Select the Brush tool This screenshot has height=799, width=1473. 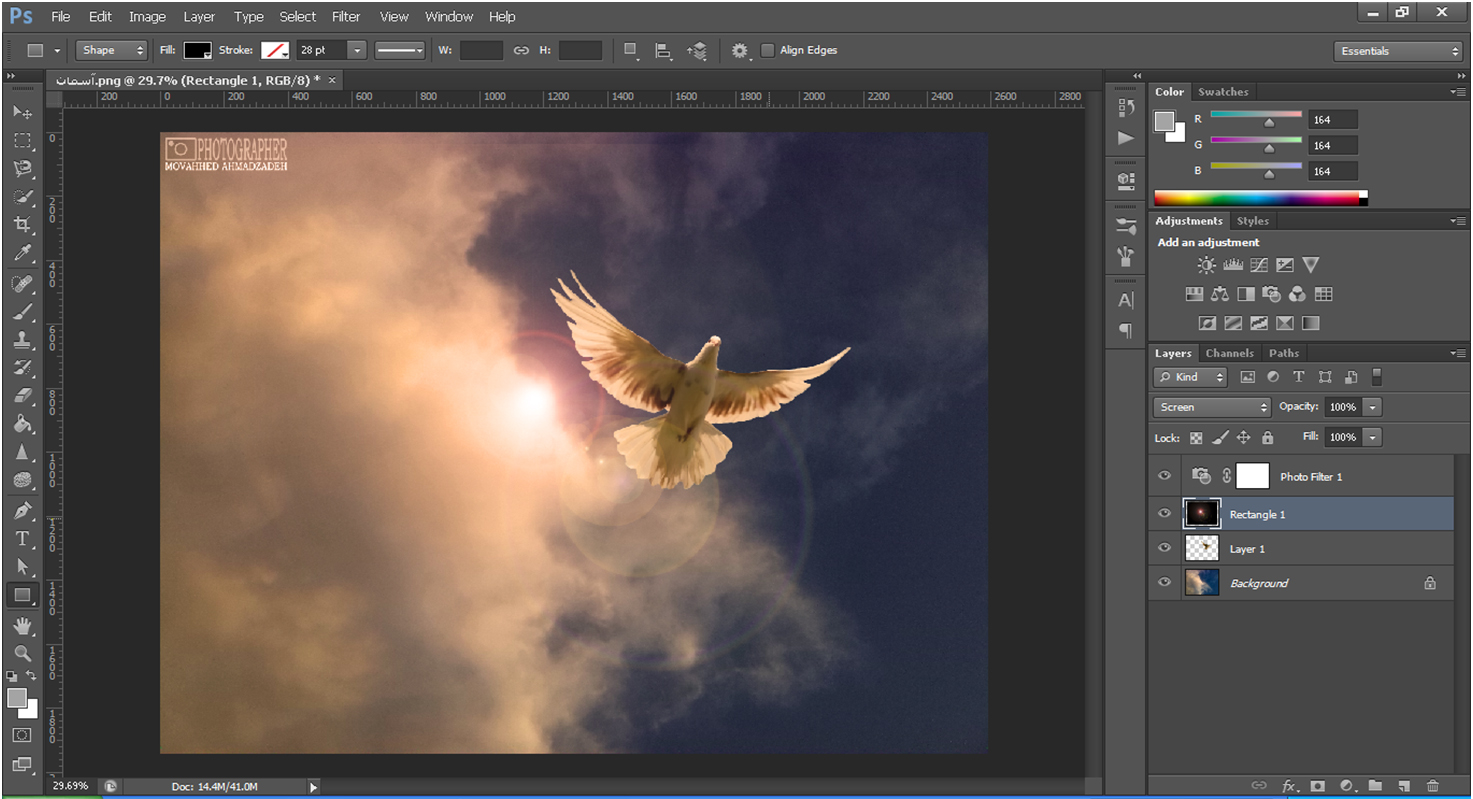tap(22, 311)
